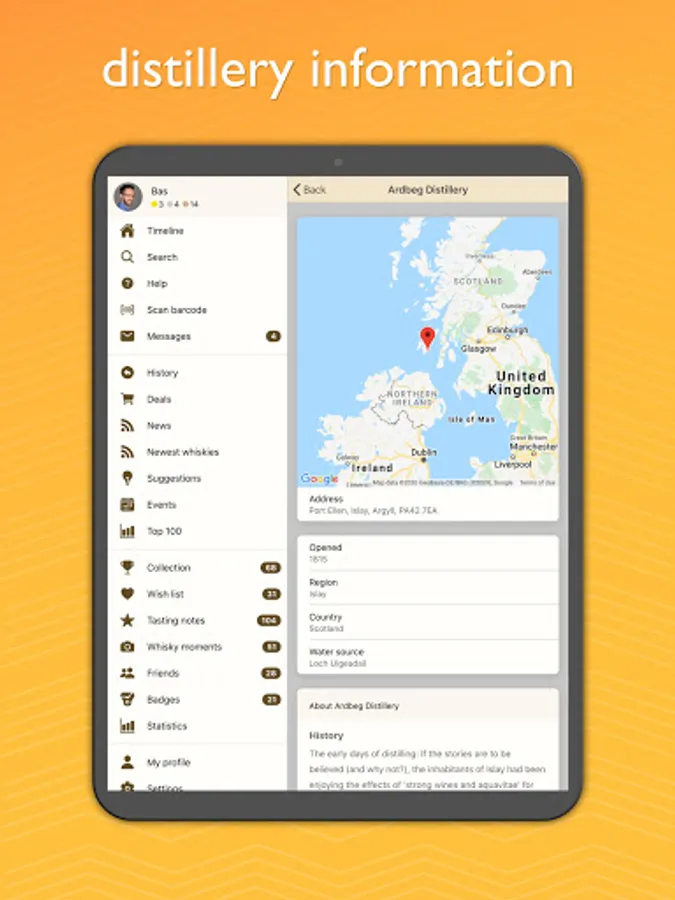Click the Friends count badge
The width and height of the screenshot is (675, 900).
tap(271, 673)
